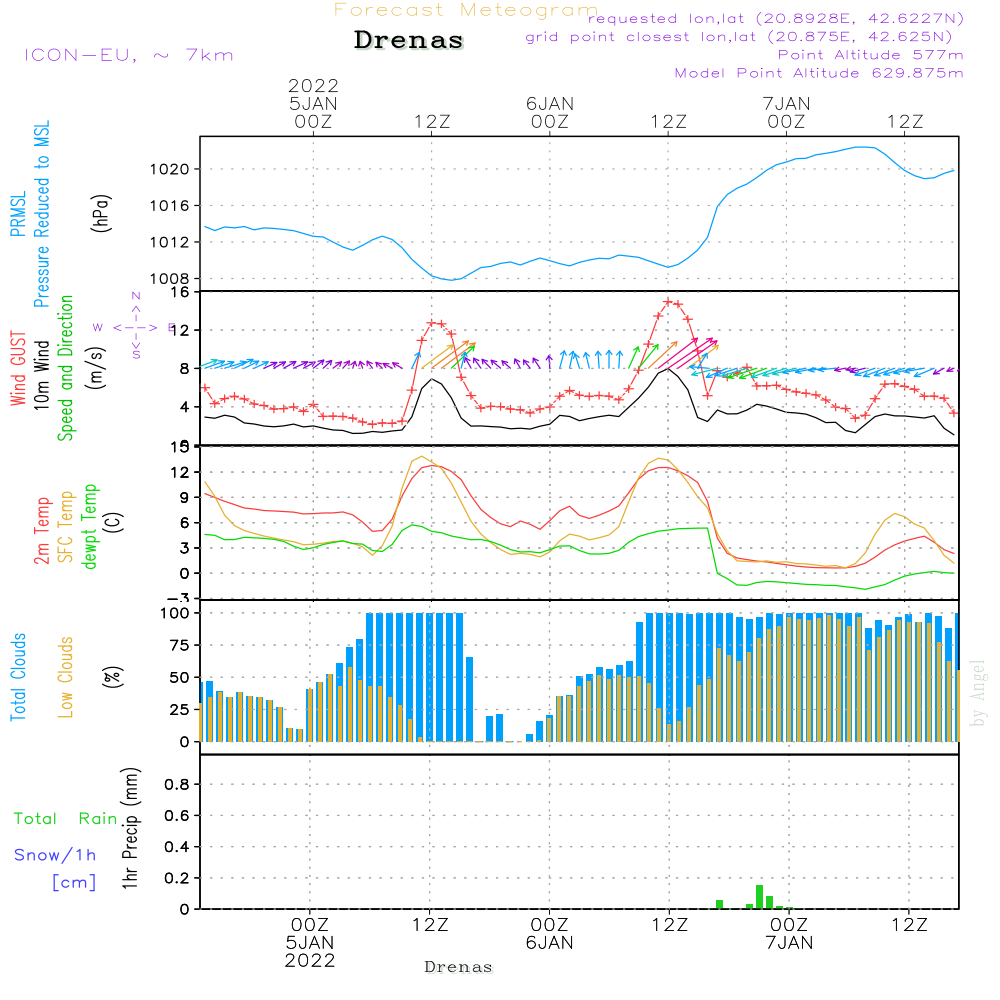1000x1000 pixels.
Task: Click 'Model Point Altitude 629.875m' text
Action: click(819, 73)
